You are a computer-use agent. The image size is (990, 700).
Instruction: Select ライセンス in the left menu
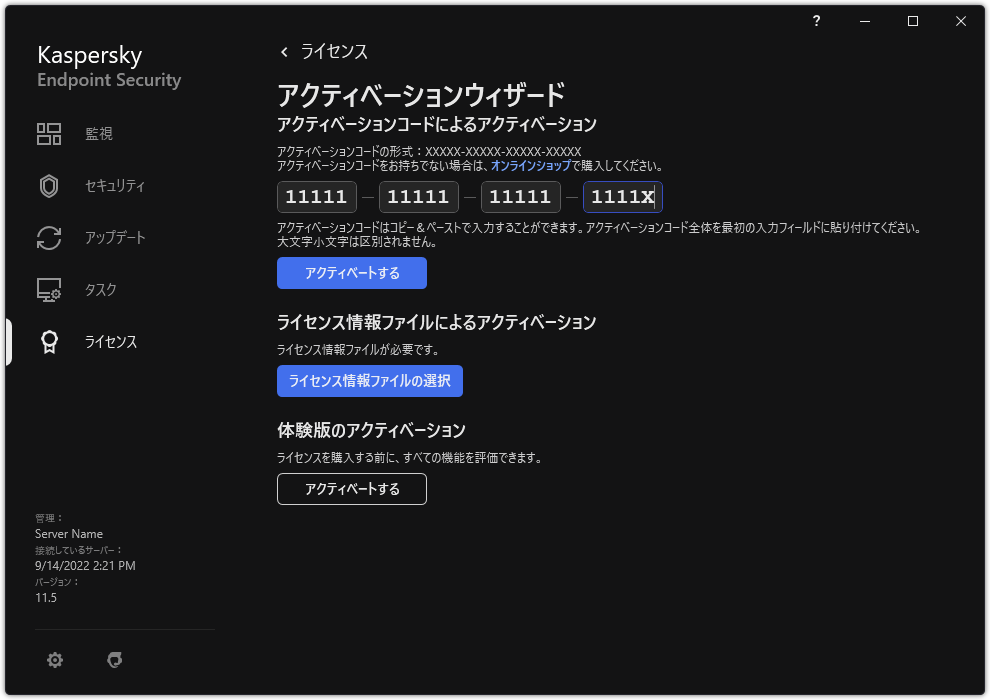point(110,341)
